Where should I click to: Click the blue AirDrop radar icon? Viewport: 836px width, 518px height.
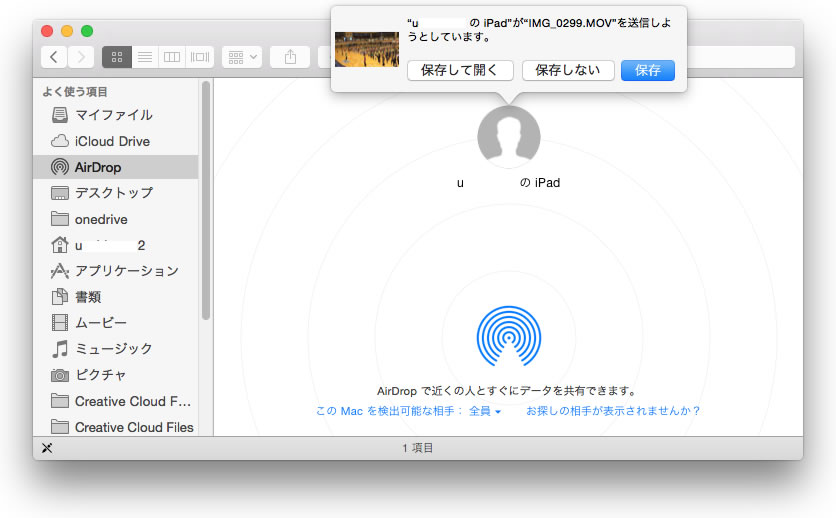(x=509, y=336)
